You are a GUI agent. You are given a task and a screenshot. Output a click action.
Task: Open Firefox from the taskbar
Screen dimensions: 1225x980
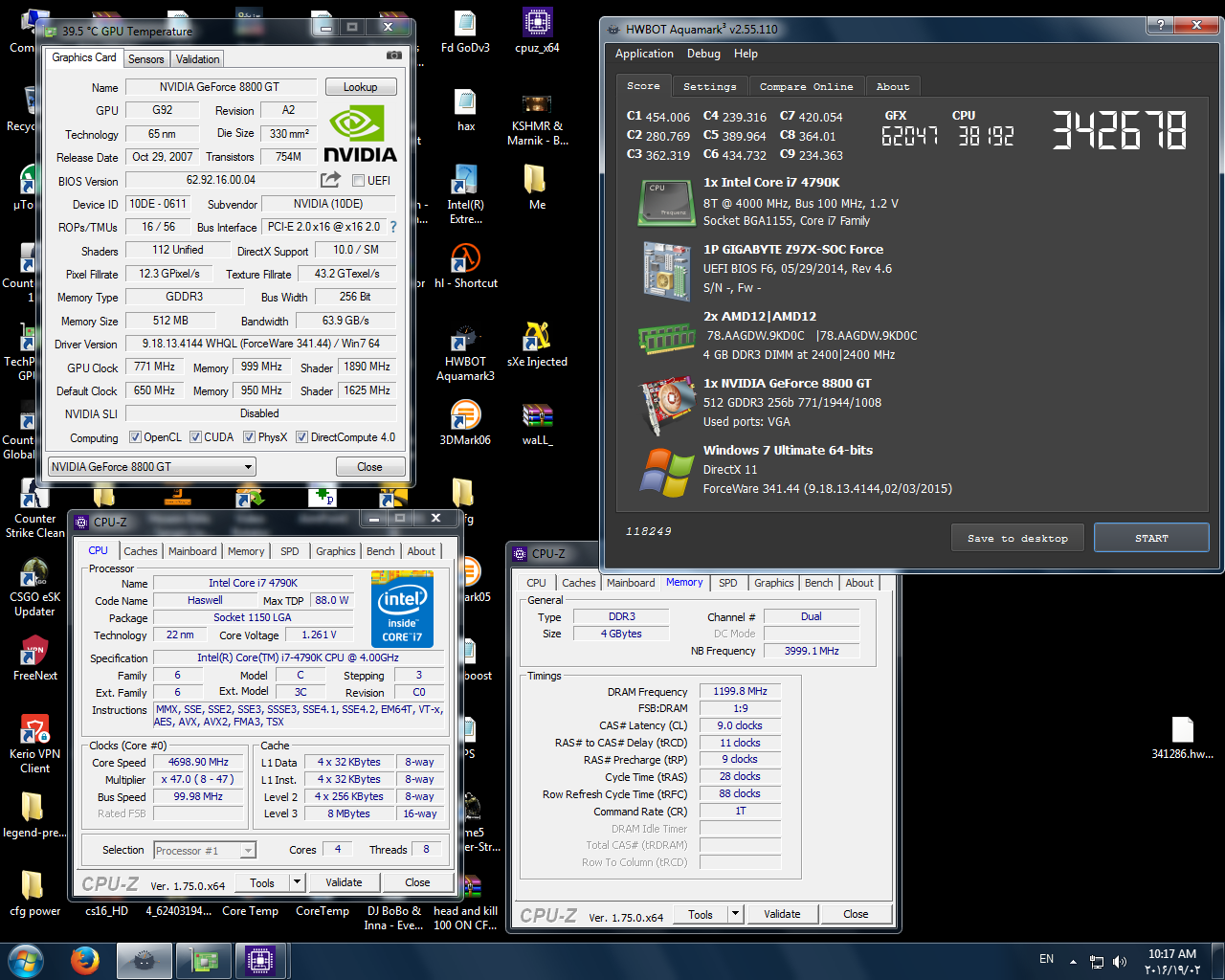[85, 960]
